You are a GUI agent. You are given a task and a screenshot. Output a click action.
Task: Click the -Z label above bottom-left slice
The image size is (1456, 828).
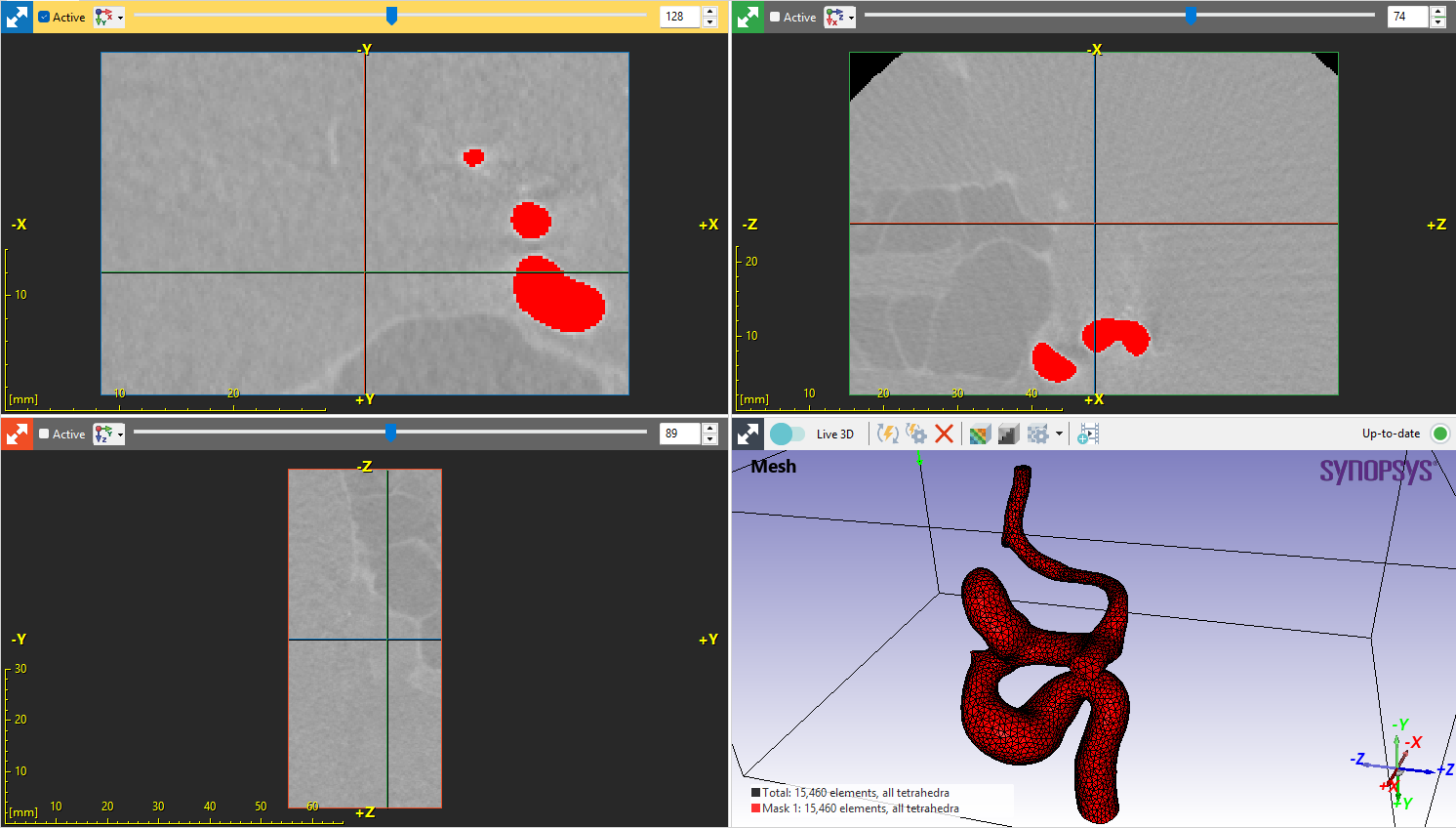tap(364, 467)
